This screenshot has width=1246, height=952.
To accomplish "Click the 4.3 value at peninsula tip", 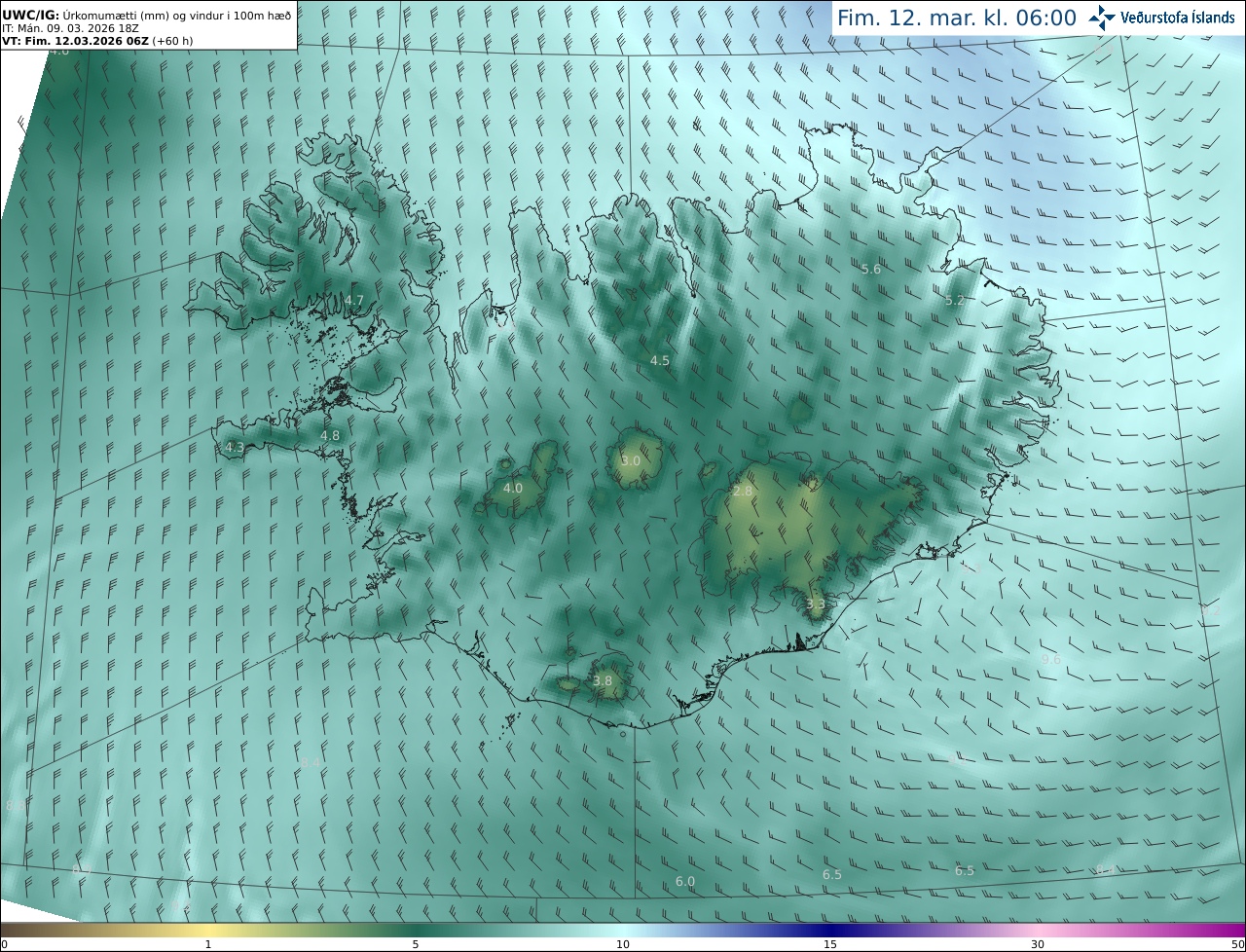I will (x=235, y=447).
